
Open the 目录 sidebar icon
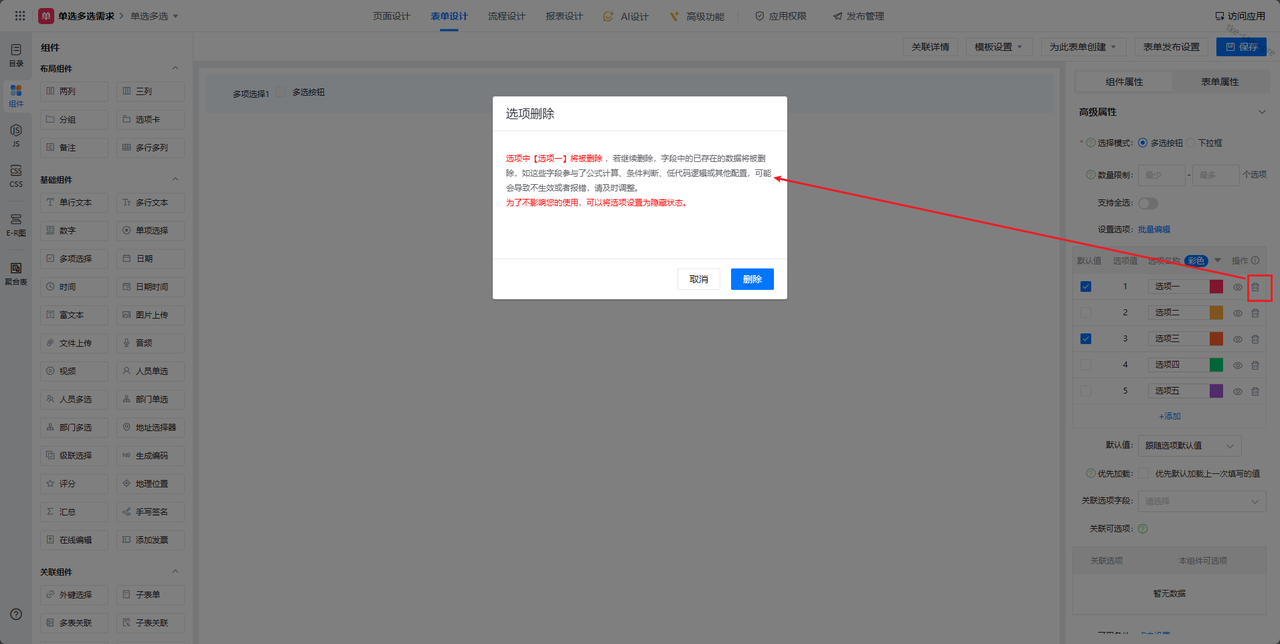(16, 54)
